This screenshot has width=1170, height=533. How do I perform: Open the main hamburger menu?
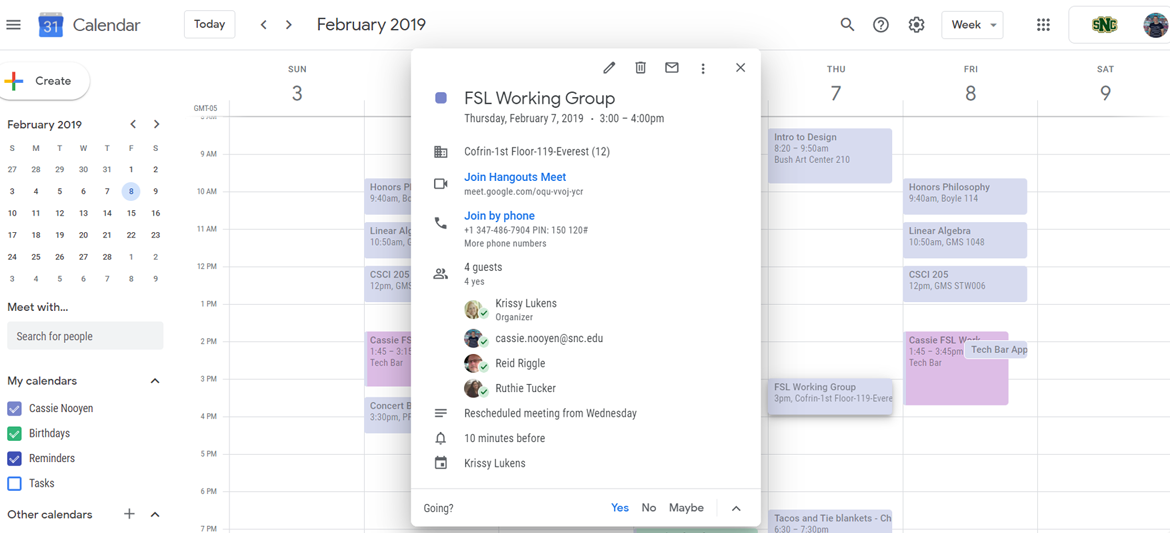[x=14, y=25]
